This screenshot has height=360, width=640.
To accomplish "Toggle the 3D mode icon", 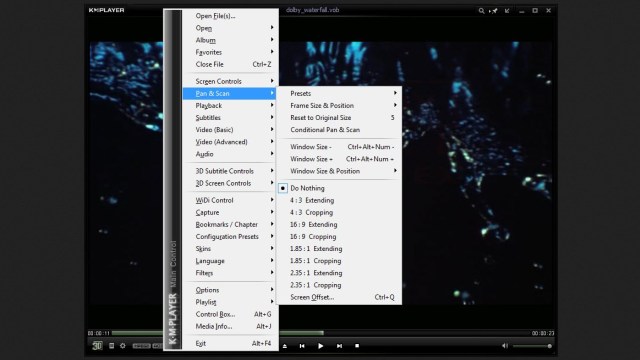I will pyautogui.click(x=97, y=346).
